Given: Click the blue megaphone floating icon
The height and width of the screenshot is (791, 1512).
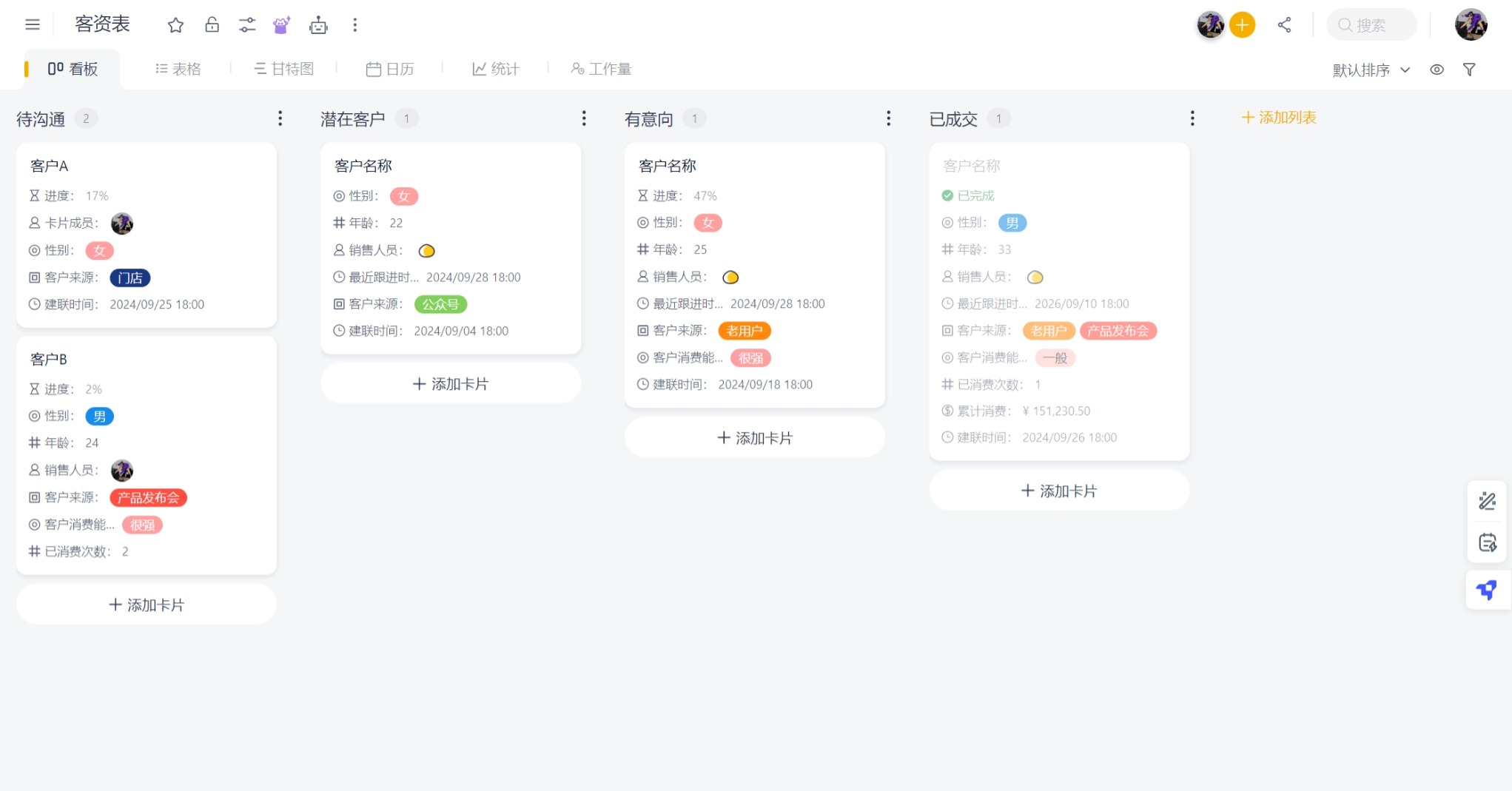Looking at the screenshot, I should [1487, 590].
